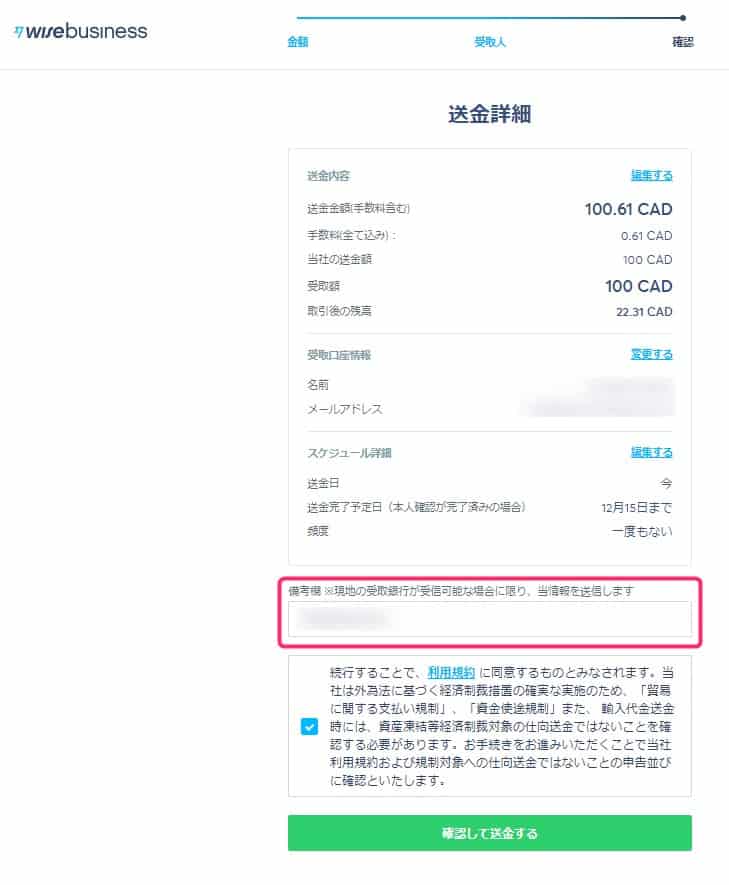Click the green 確認して送金する button
729x885 pixels.
tap(490, 833)
